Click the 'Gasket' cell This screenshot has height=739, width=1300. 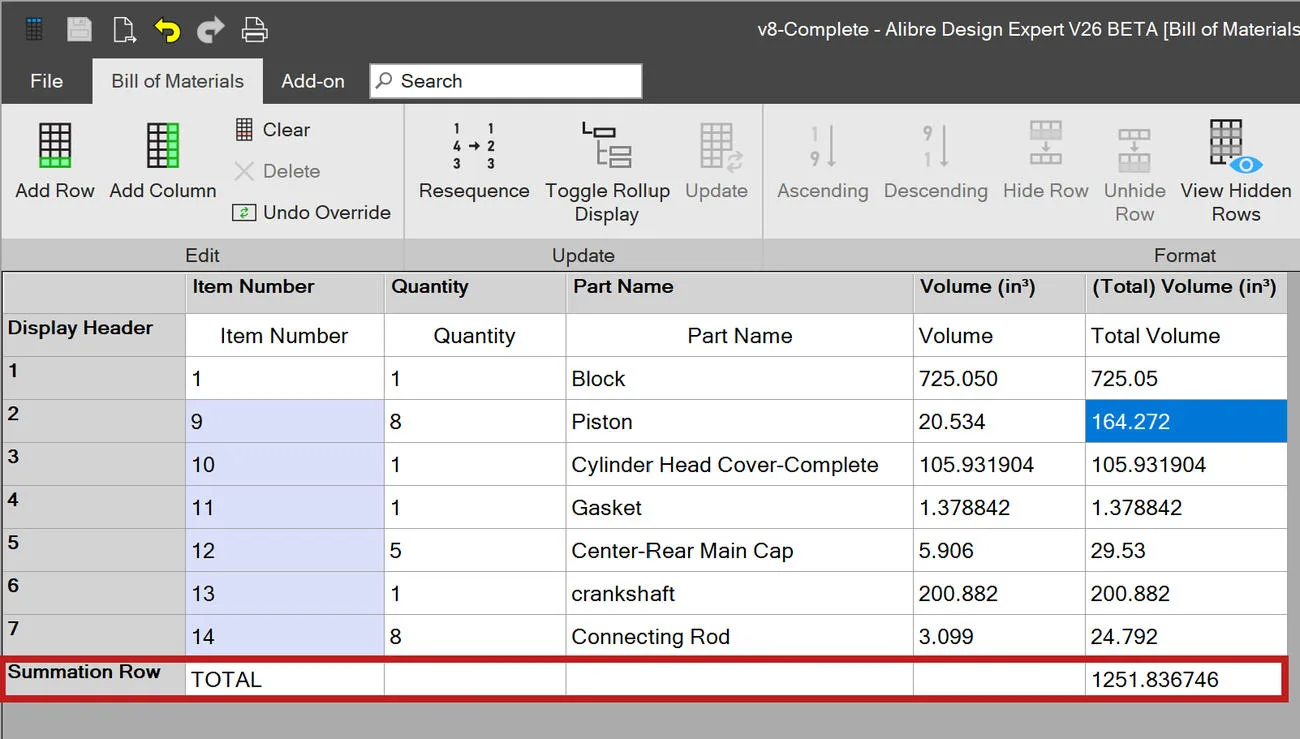(x=740, y=508)
